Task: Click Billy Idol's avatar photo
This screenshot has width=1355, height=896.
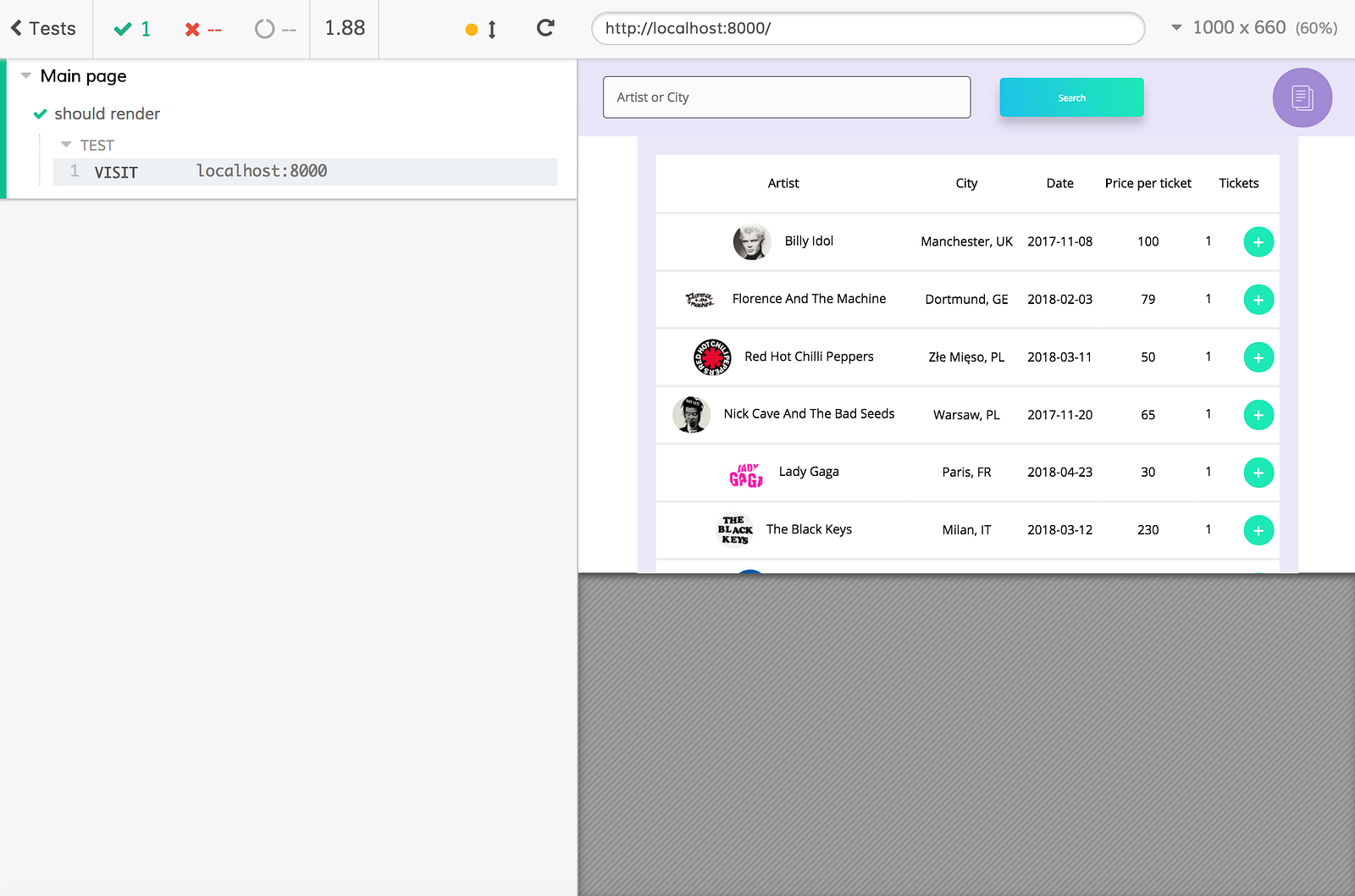Action: [752, 242]
